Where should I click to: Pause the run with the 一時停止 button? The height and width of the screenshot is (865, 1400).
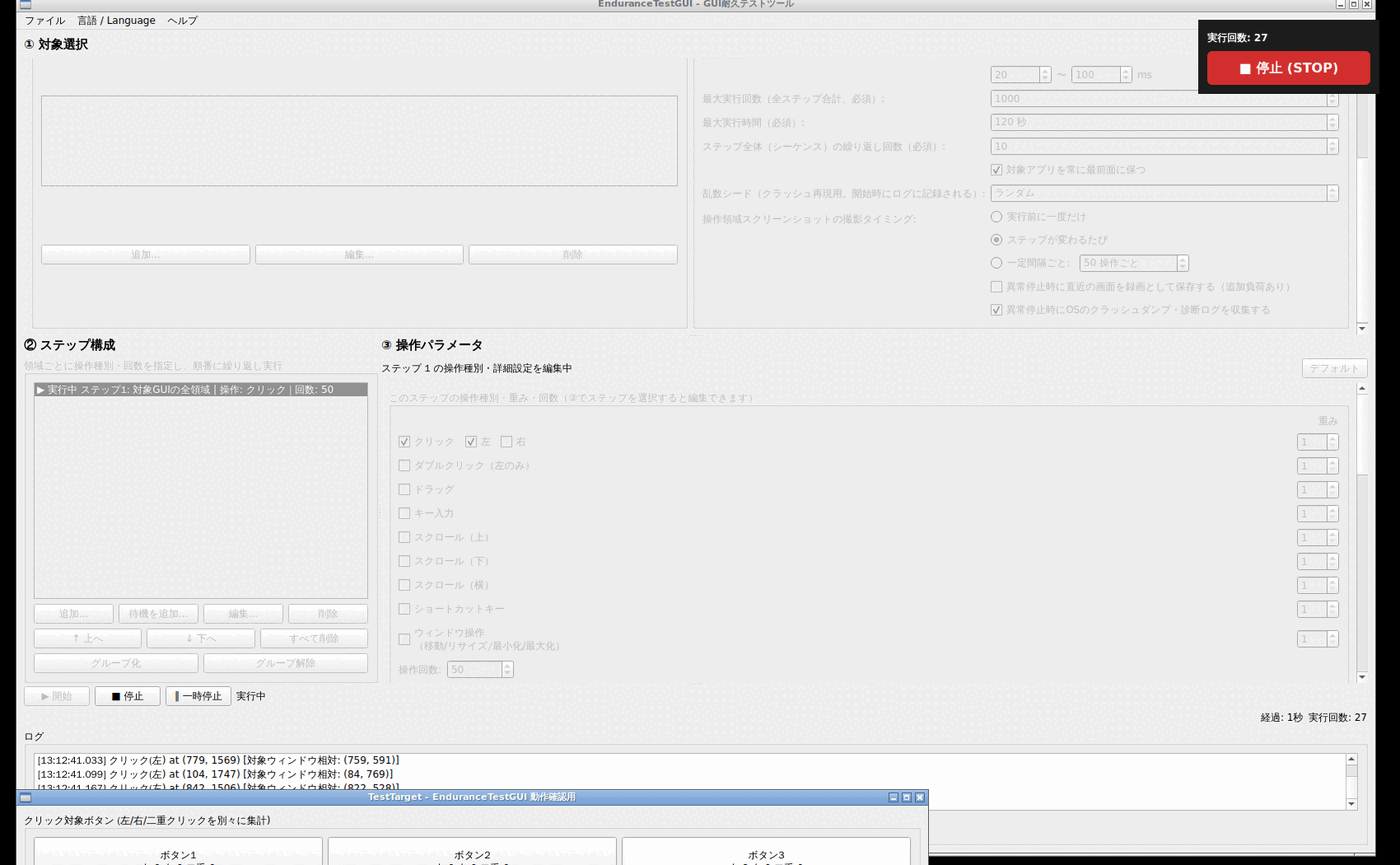tap(198, 696)
